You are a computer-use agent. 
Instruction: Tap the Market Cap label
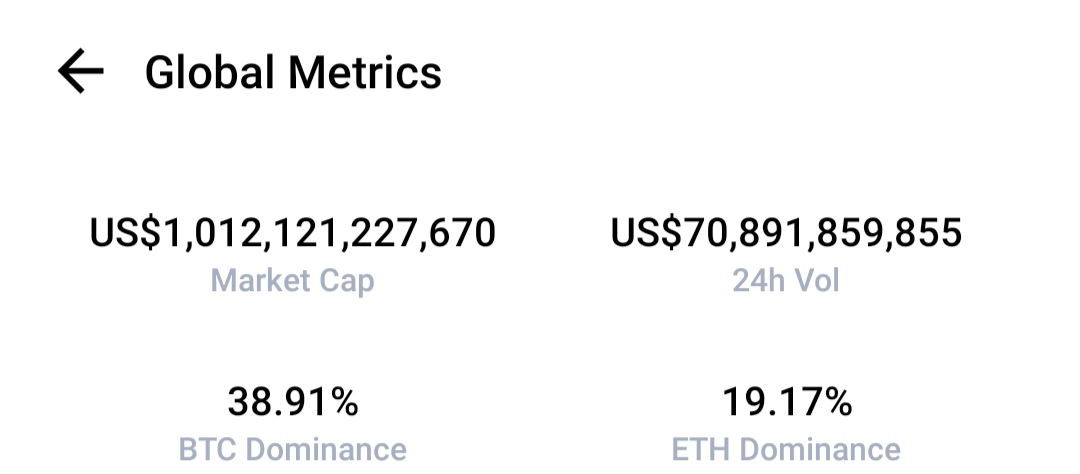click(x=293, y=281)
